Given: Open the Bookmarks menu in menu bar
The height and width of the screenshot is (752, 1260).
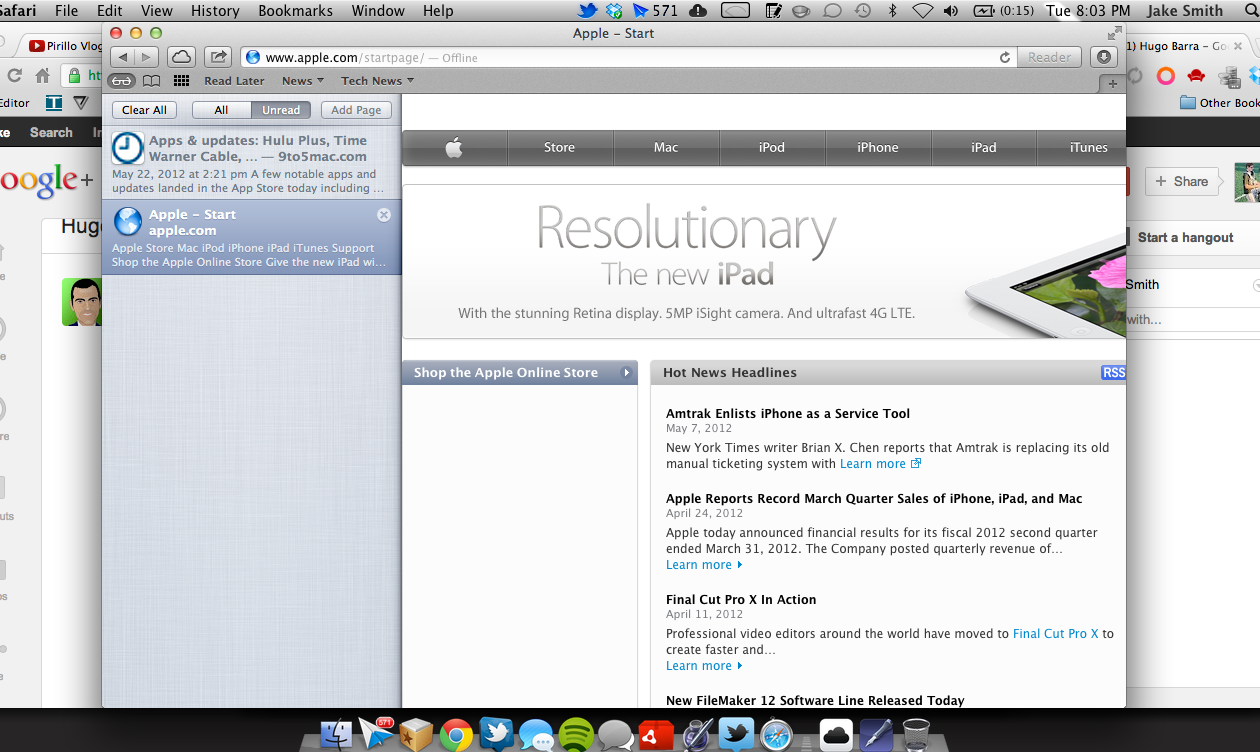Looking at the screenshot, I should coord(295,11).
